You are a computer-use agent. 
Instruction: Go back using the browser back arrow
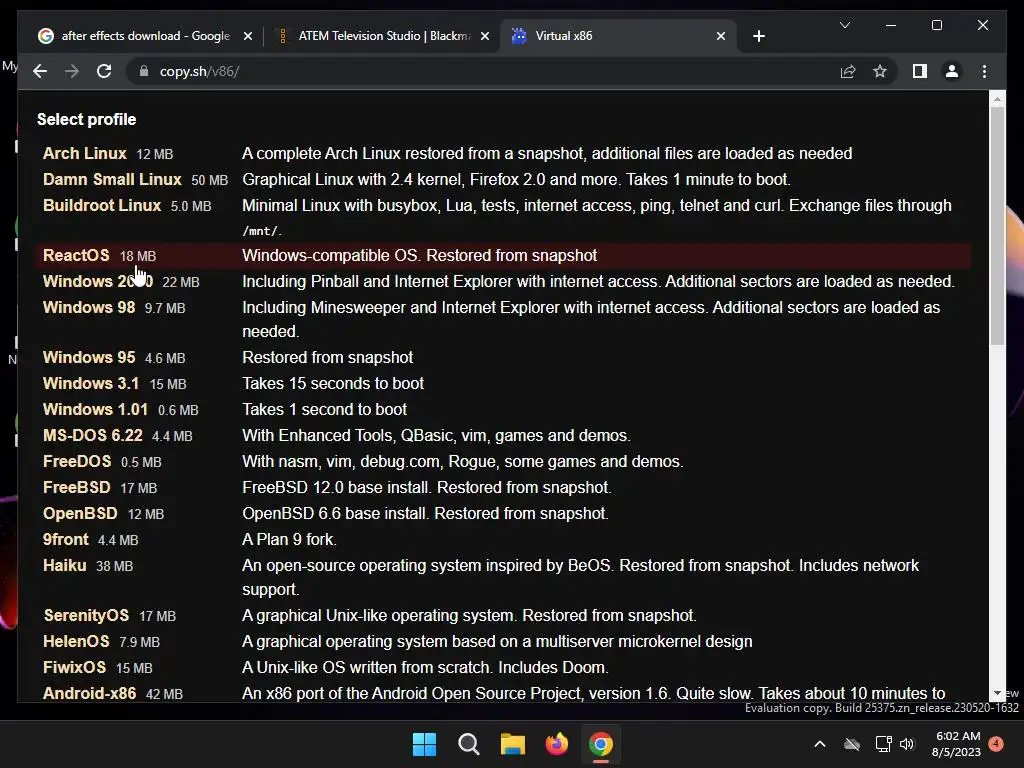[x=40, y=71]
